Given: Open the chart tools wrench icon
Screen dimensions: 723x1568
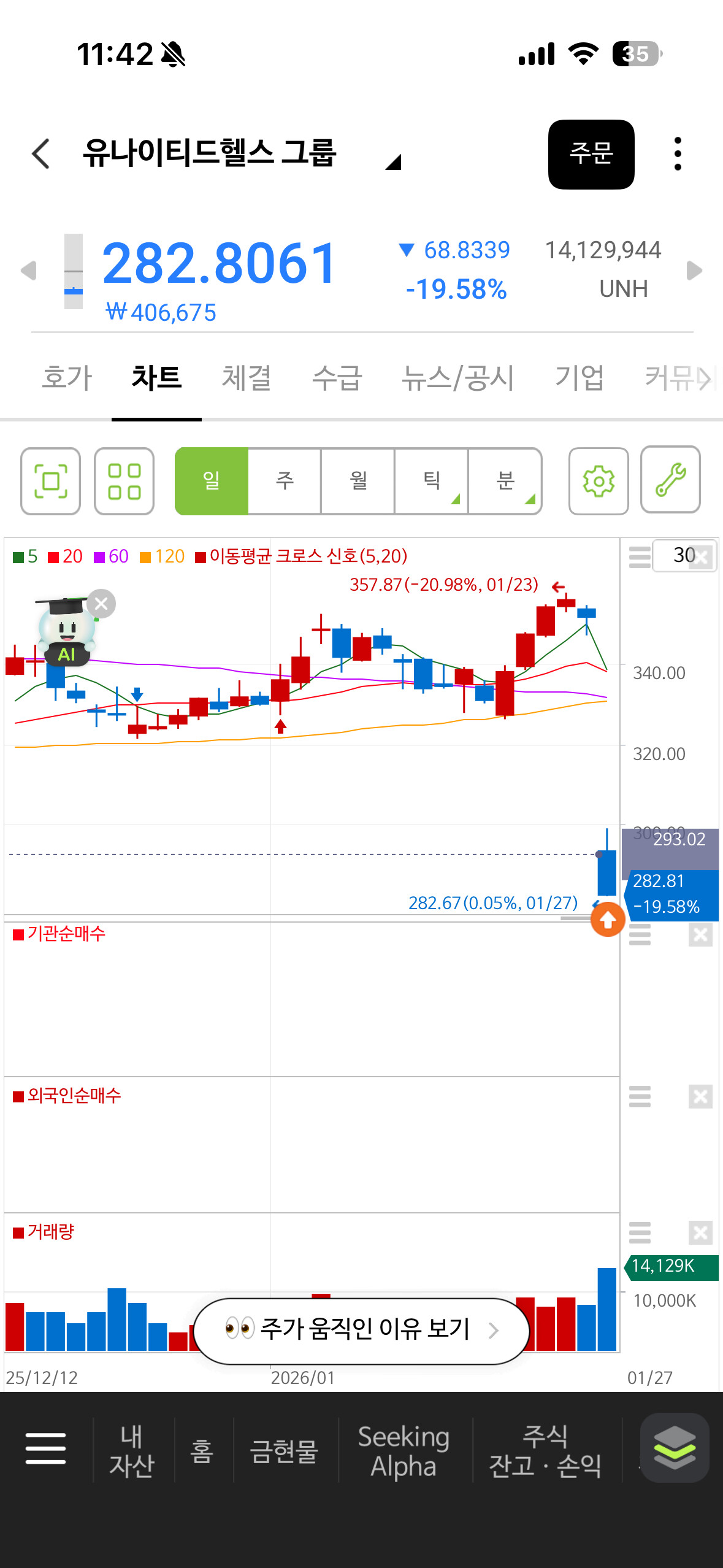Looking at the screenshot, I should 670,480.
